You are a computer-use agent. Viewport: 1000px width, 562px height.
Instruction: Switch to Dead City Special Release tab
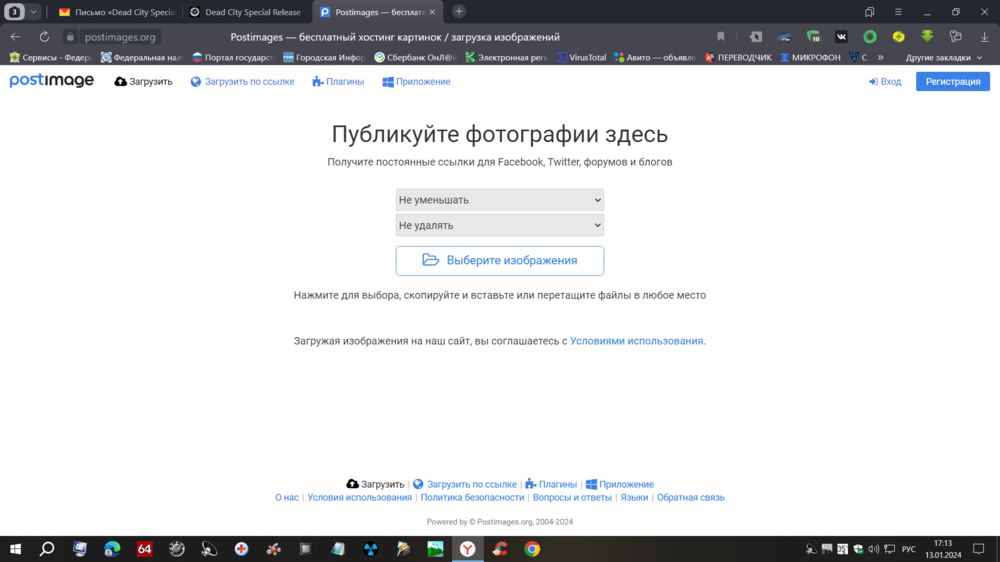click(x=247, y=12)
